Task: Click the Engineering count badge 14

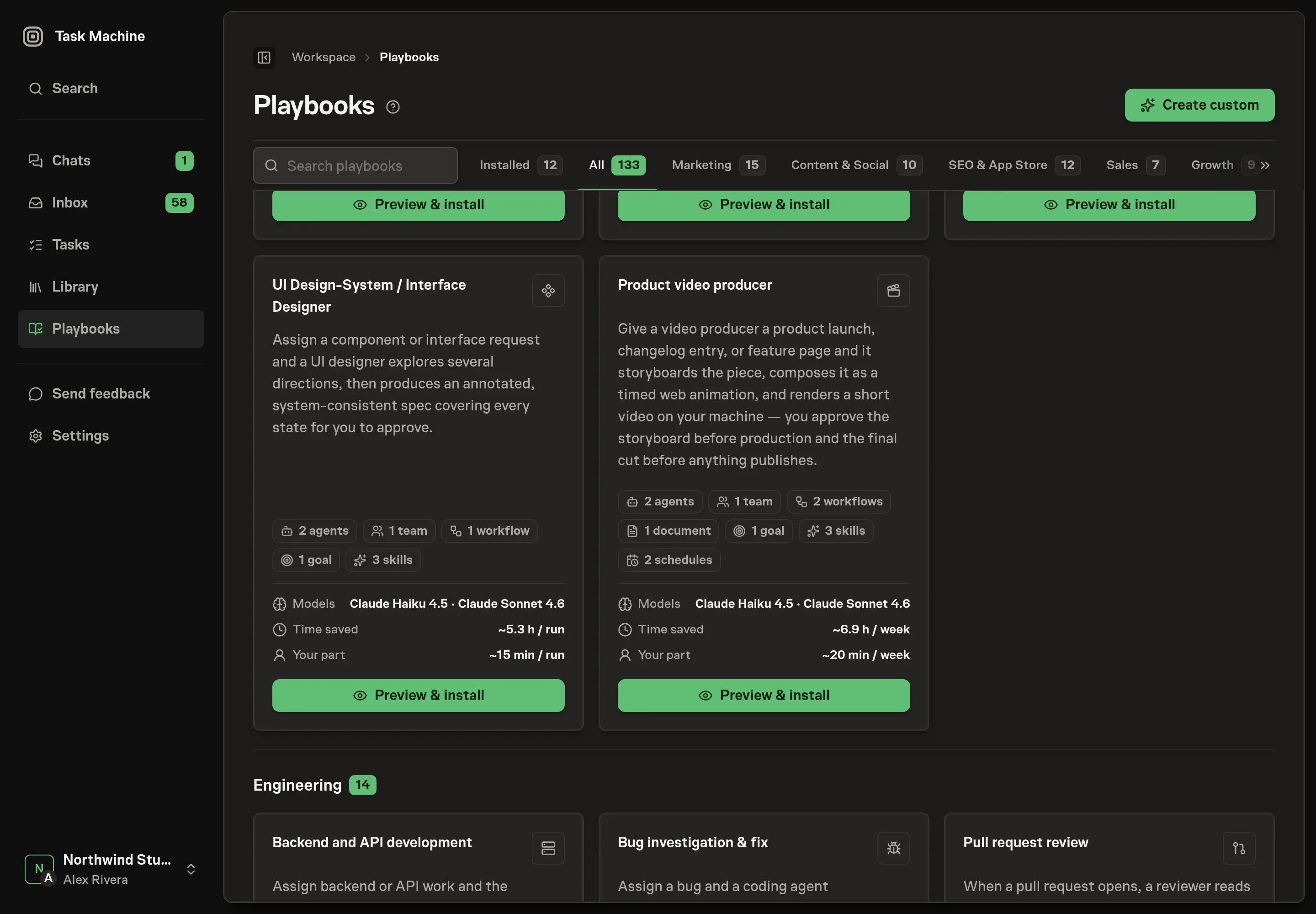Action: click(362, 785)
